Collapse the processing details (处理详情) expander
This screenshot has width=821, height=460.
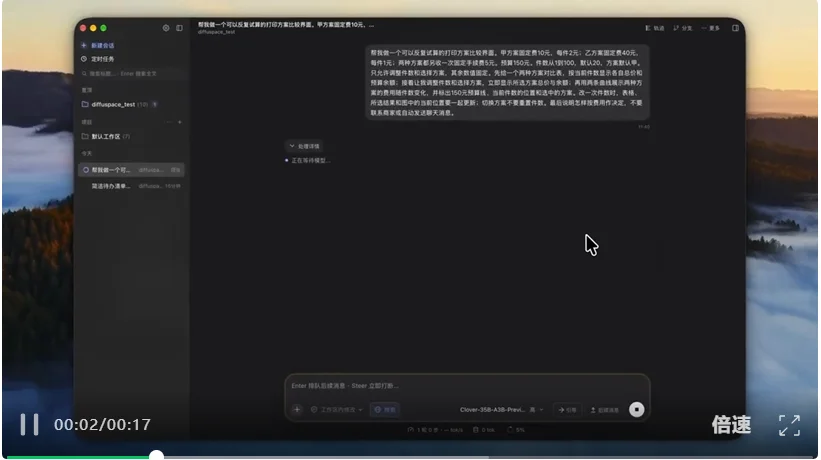304,146
